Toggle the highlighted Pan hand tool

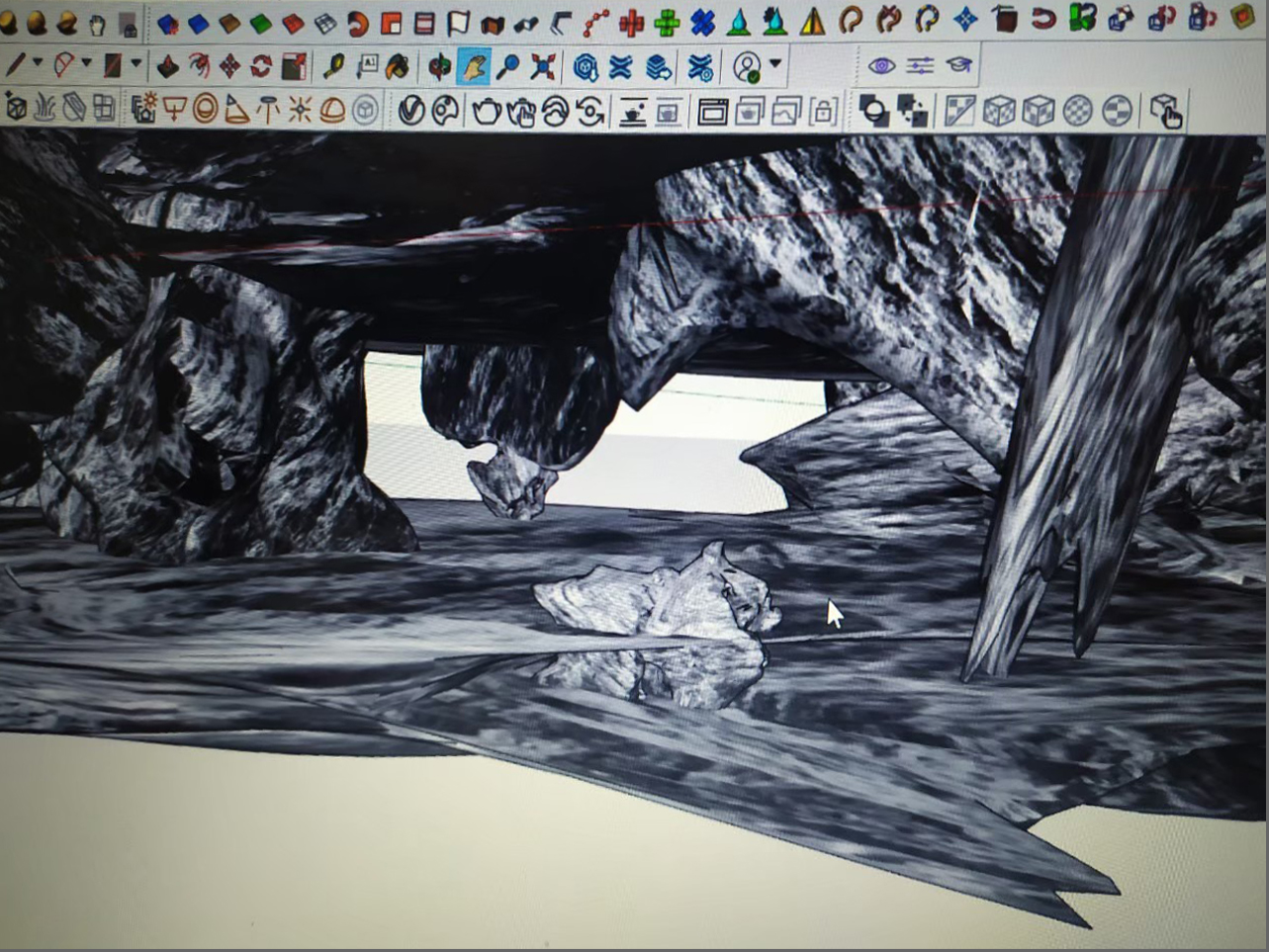tap(474, 67)
